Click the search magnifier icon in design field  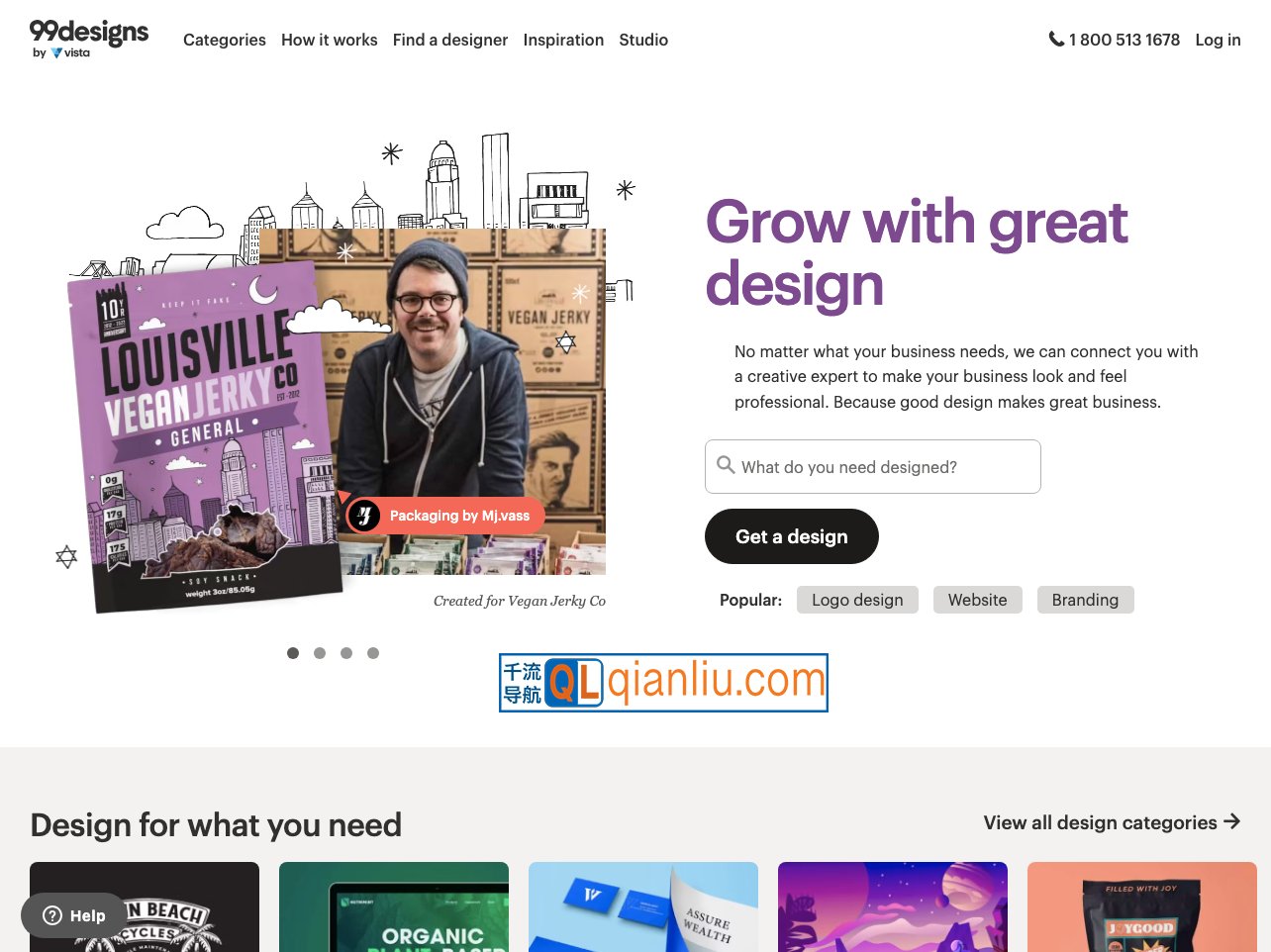pyautogui.click(x=726, y=465)
